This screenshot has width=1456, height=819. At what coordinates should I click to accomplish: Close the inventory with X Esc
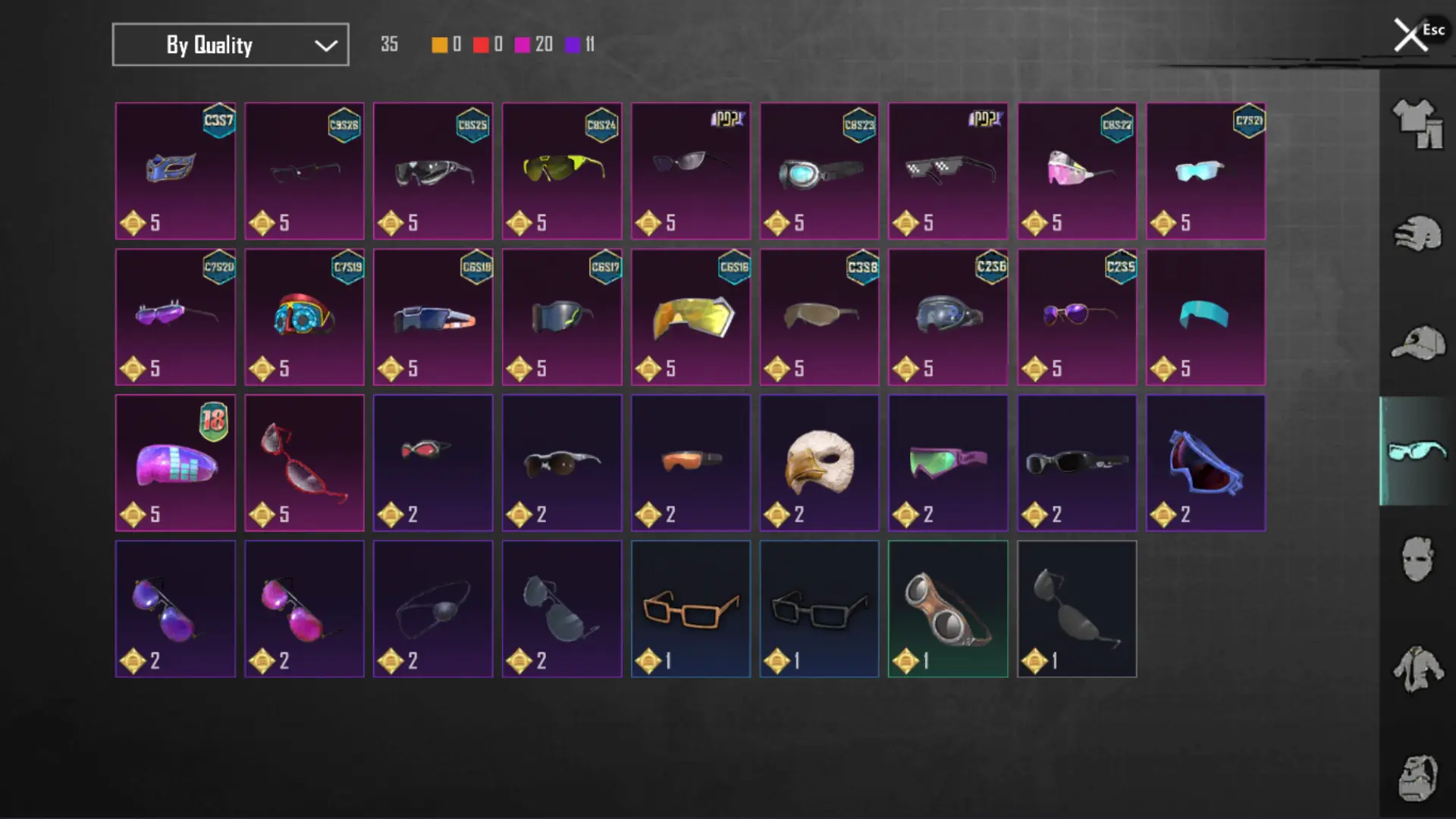[x=1418, y=35]
